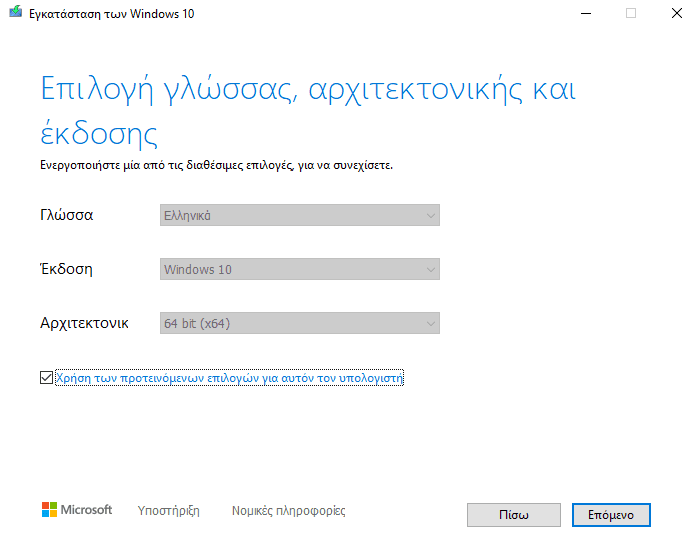Click the heading 'Επιλογή γλώσσας, αρχιτεκτονικής και έκδοσης'
The image size is (700, 547).
pyautogui.click(x=308, y=111)
